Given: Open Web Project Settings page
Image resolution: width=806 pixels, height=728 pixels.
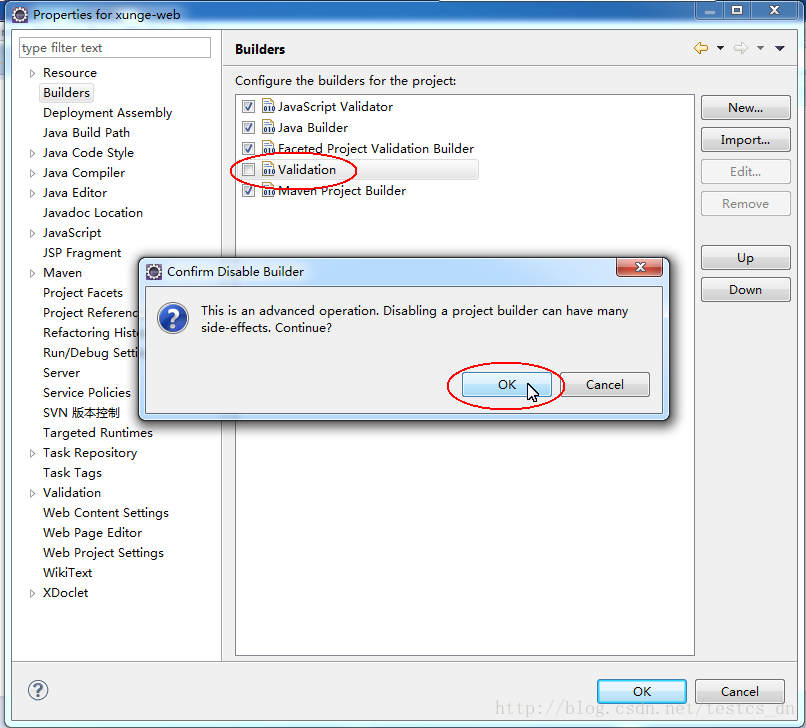Looking at the screenshot, I should tap(103, 553).
